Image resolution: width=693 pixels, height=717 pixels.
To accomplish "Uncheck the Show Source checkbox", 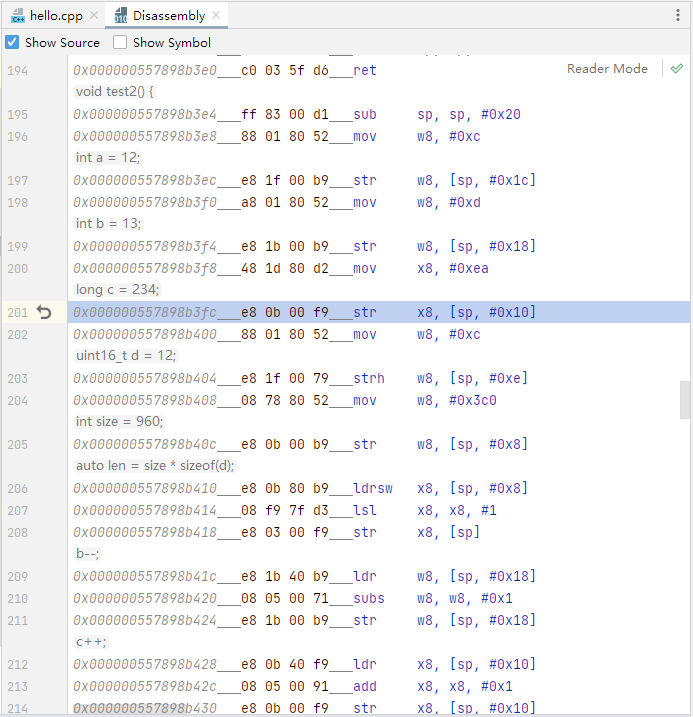I will [x=12, y=42].
